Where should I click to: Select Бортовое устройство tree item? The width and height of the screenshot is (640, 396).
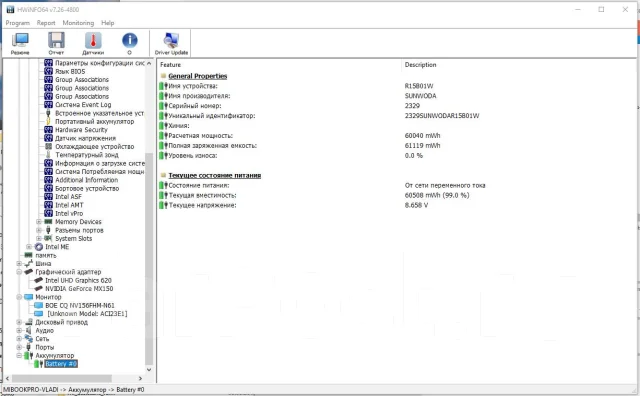(x=87, y=189)
